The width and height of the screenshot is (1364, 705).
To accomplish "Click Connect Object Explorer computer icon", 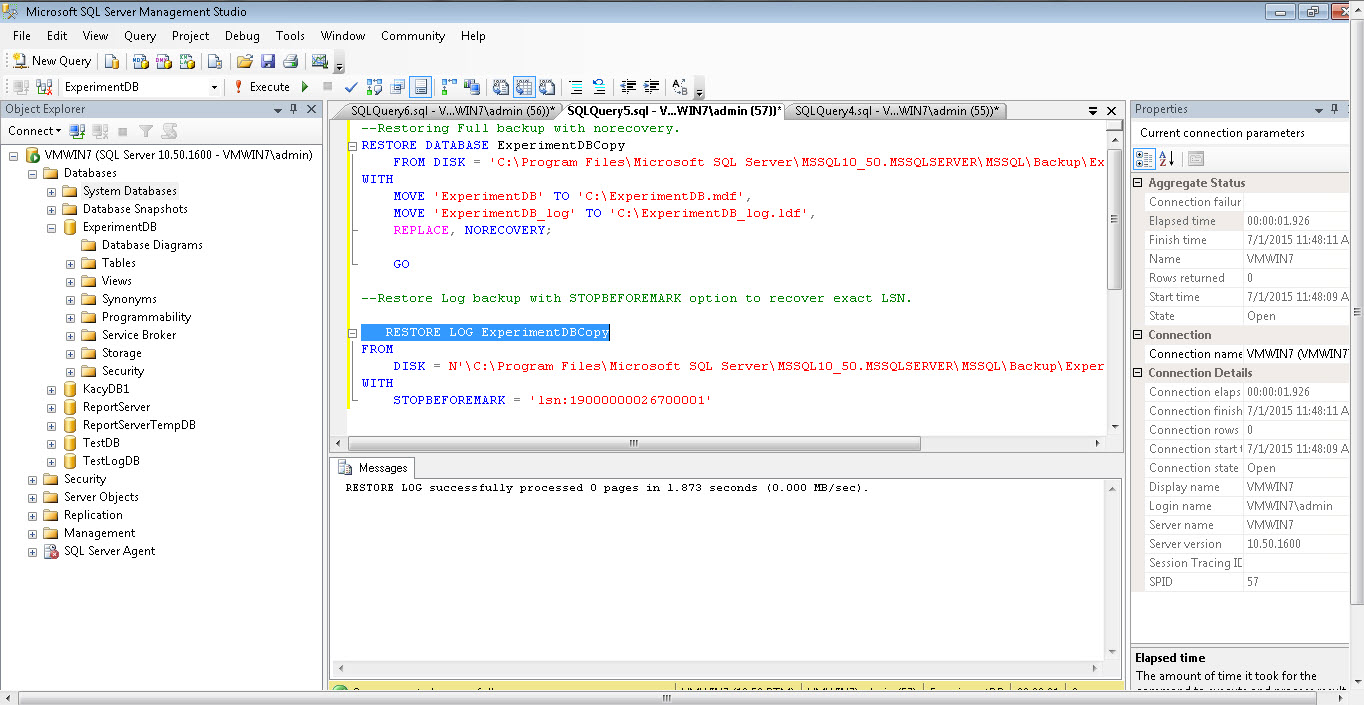I will click(x=77, y=131).
